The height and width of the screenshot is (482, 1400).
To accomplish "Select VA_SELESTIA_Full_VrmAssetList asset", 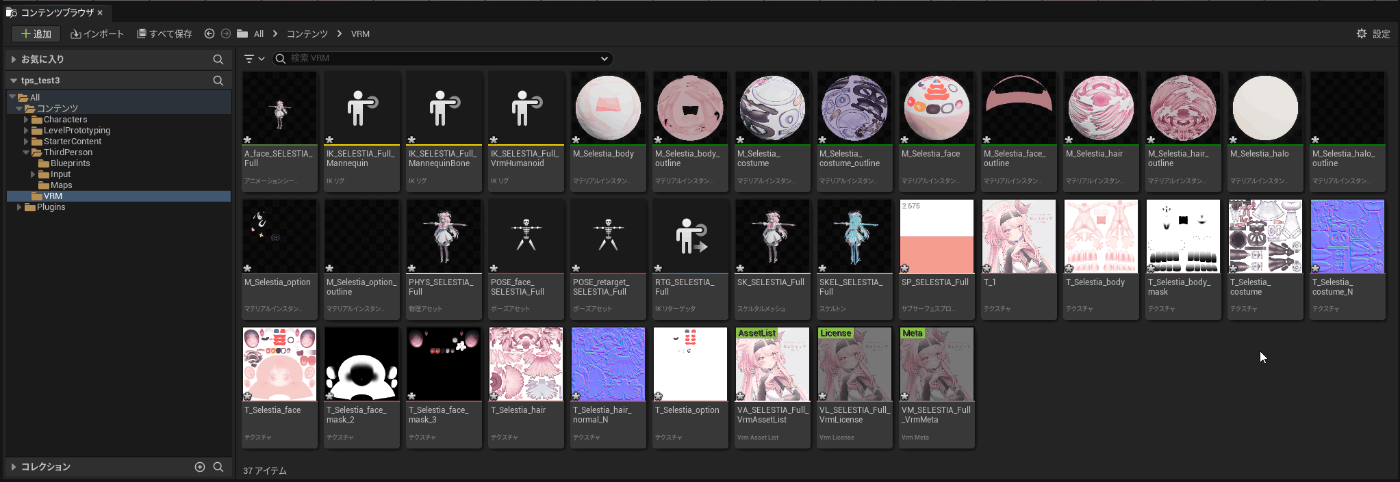I will [x=772, y=387].
